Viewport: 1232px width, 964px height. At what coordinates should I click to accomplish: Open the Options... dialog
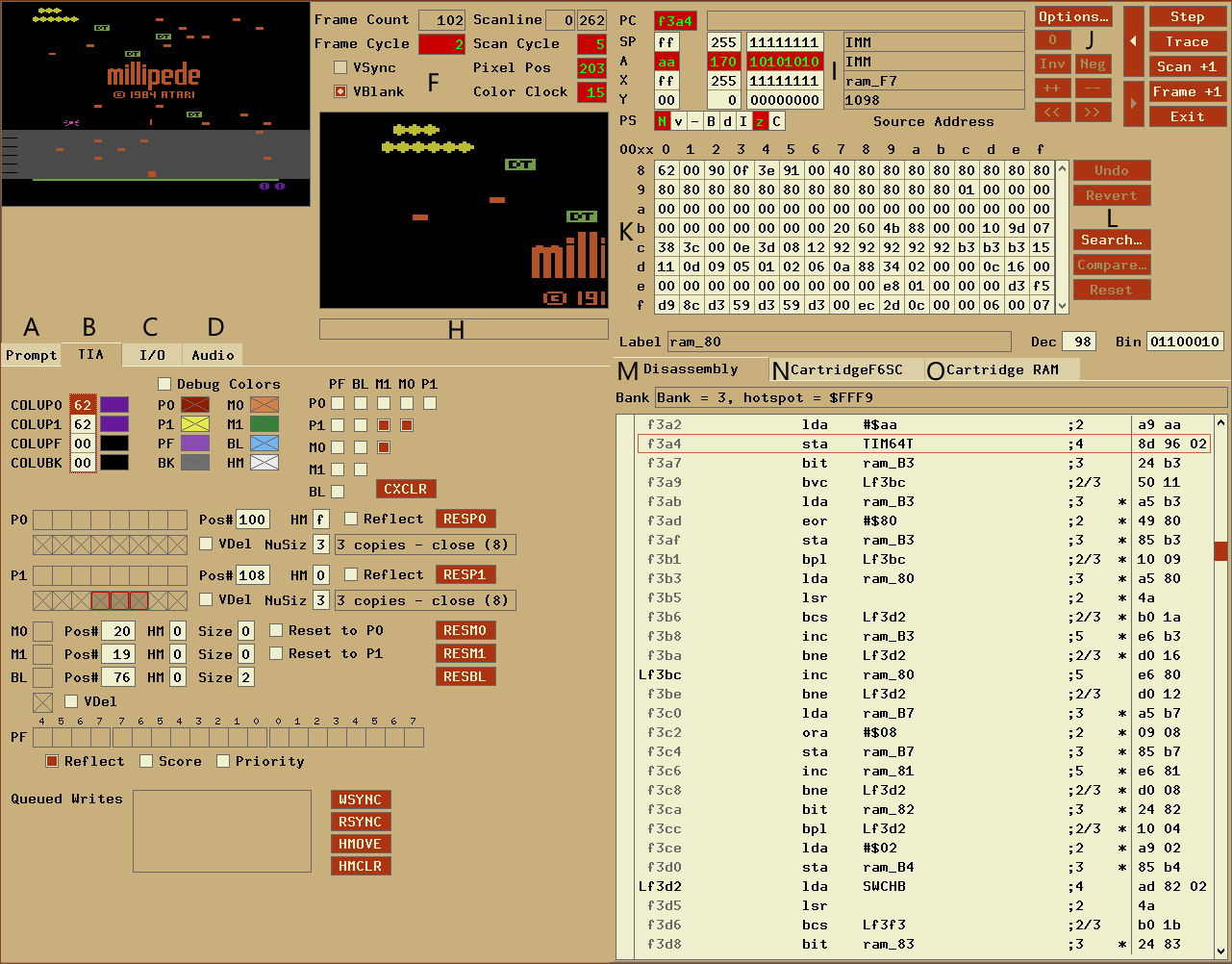click(x=1073, y=16)
